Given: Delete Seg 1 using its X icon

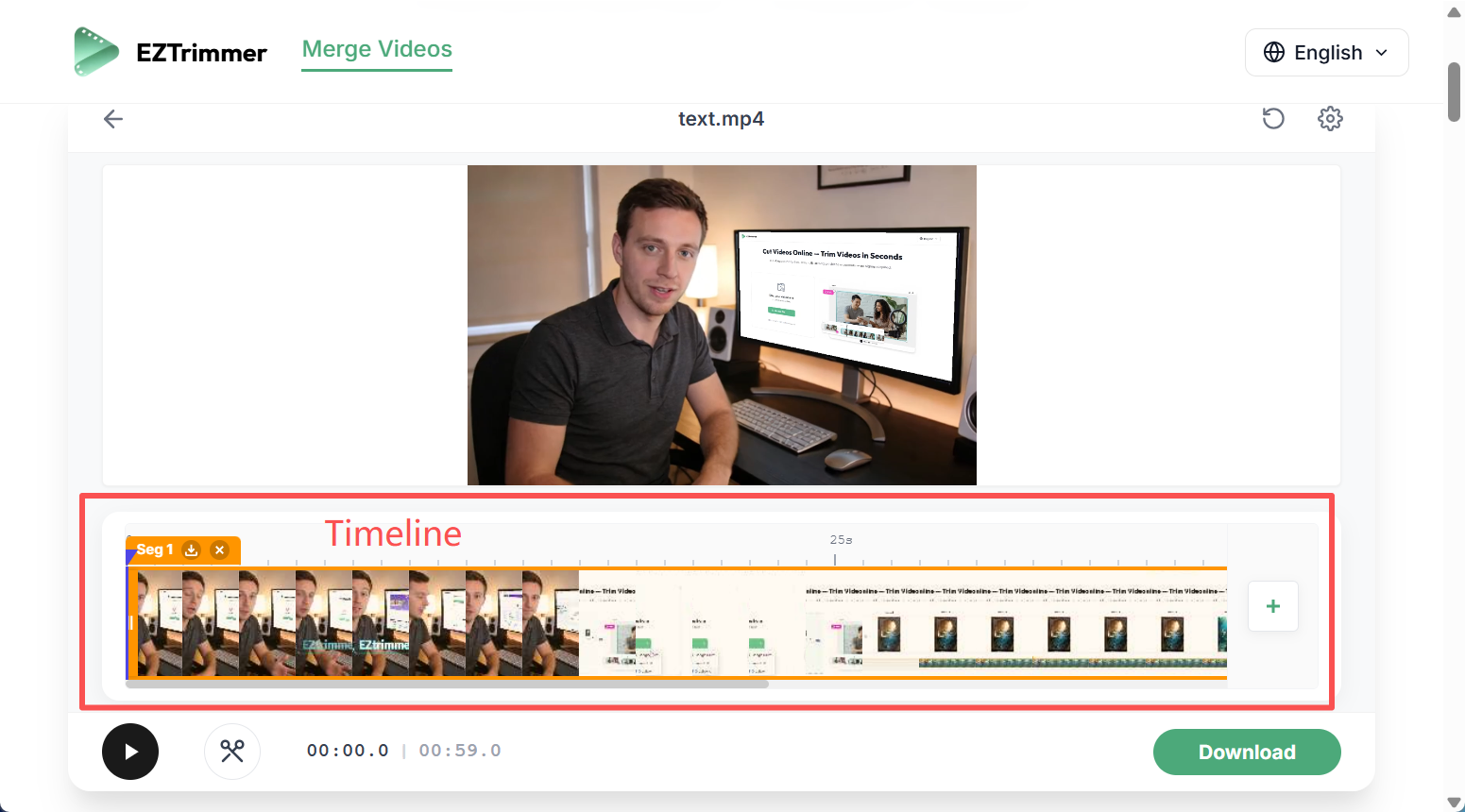Looking at the screenshot, I should pyautogui.click(x=219, y=549).
